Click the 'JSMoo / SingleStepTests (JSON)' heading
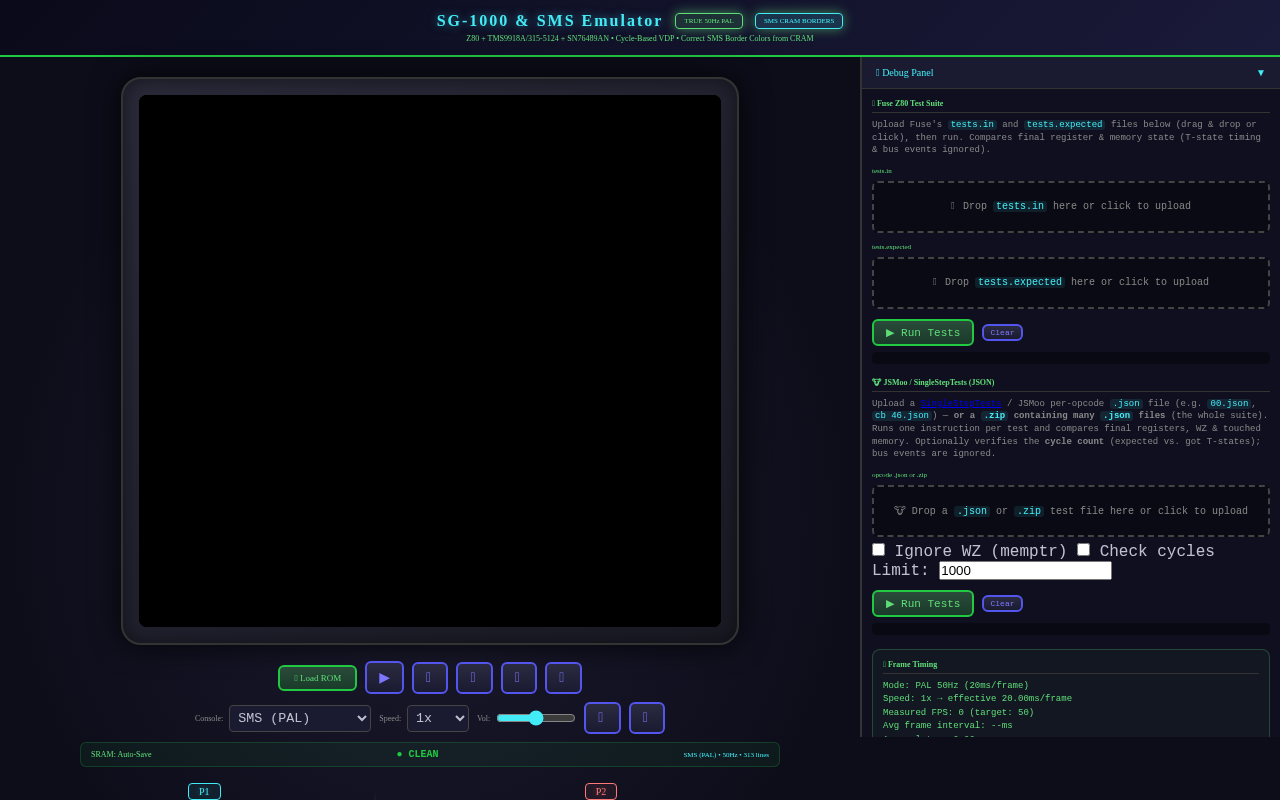The height and width of the screenshot is (800, 1280). click(933, 382)
